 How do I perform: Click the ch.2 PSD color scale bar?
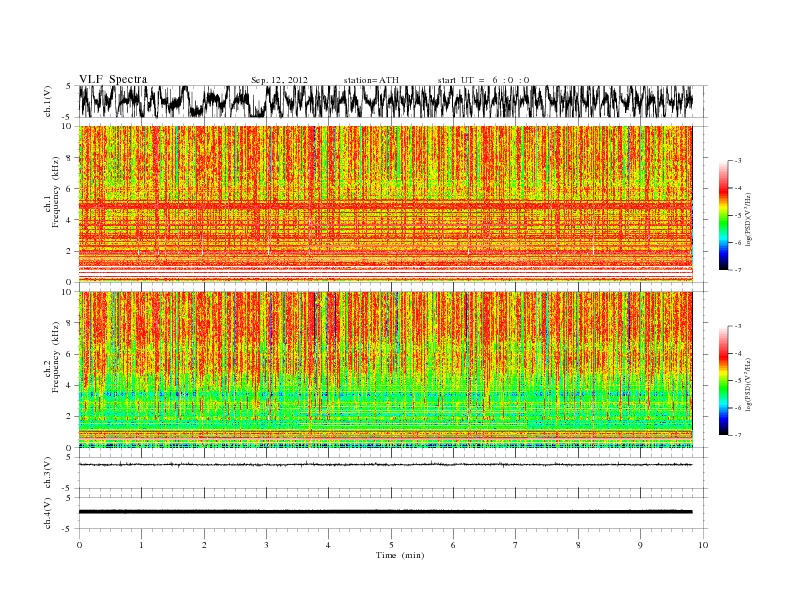click(723, 381)
